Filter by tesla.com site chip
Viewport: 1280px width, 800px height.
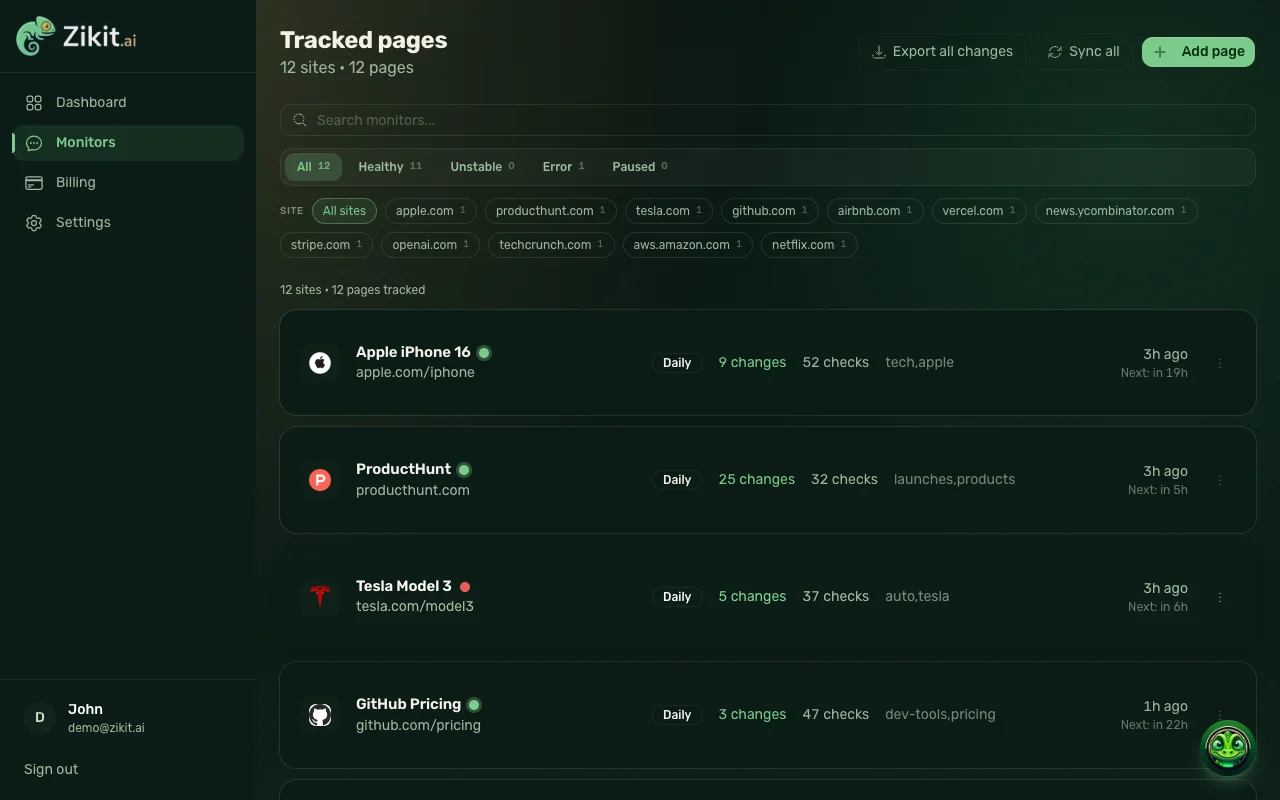pos(669,211)
